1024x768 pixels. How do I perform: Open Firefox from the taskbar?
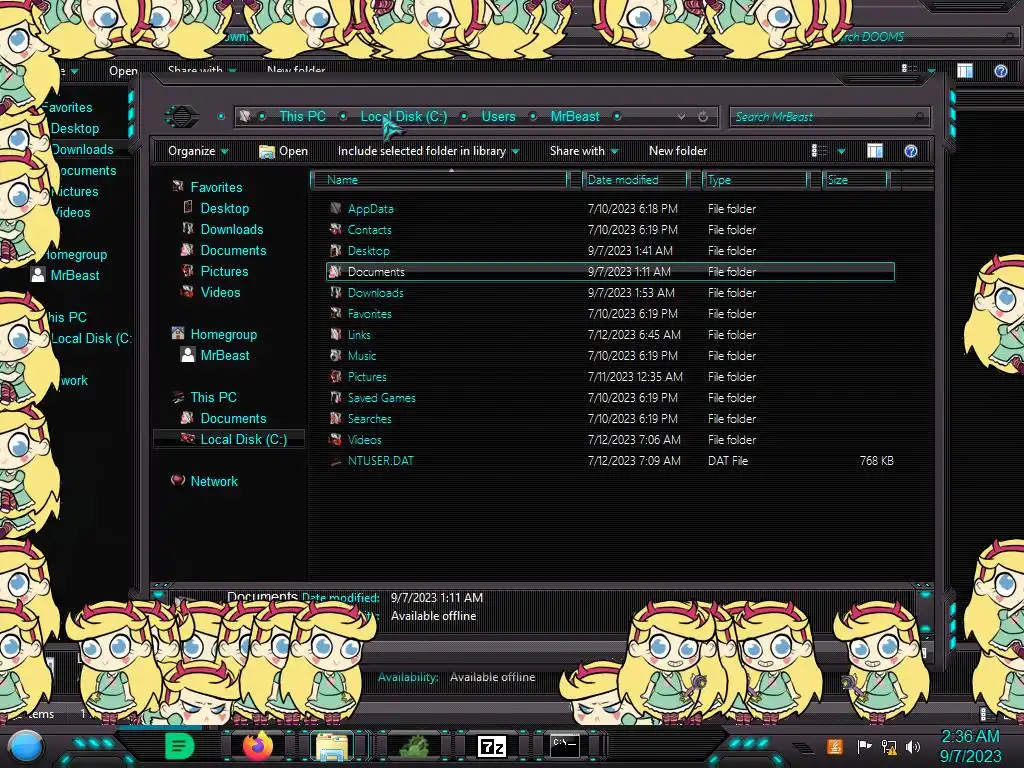(x=257, y=745)
